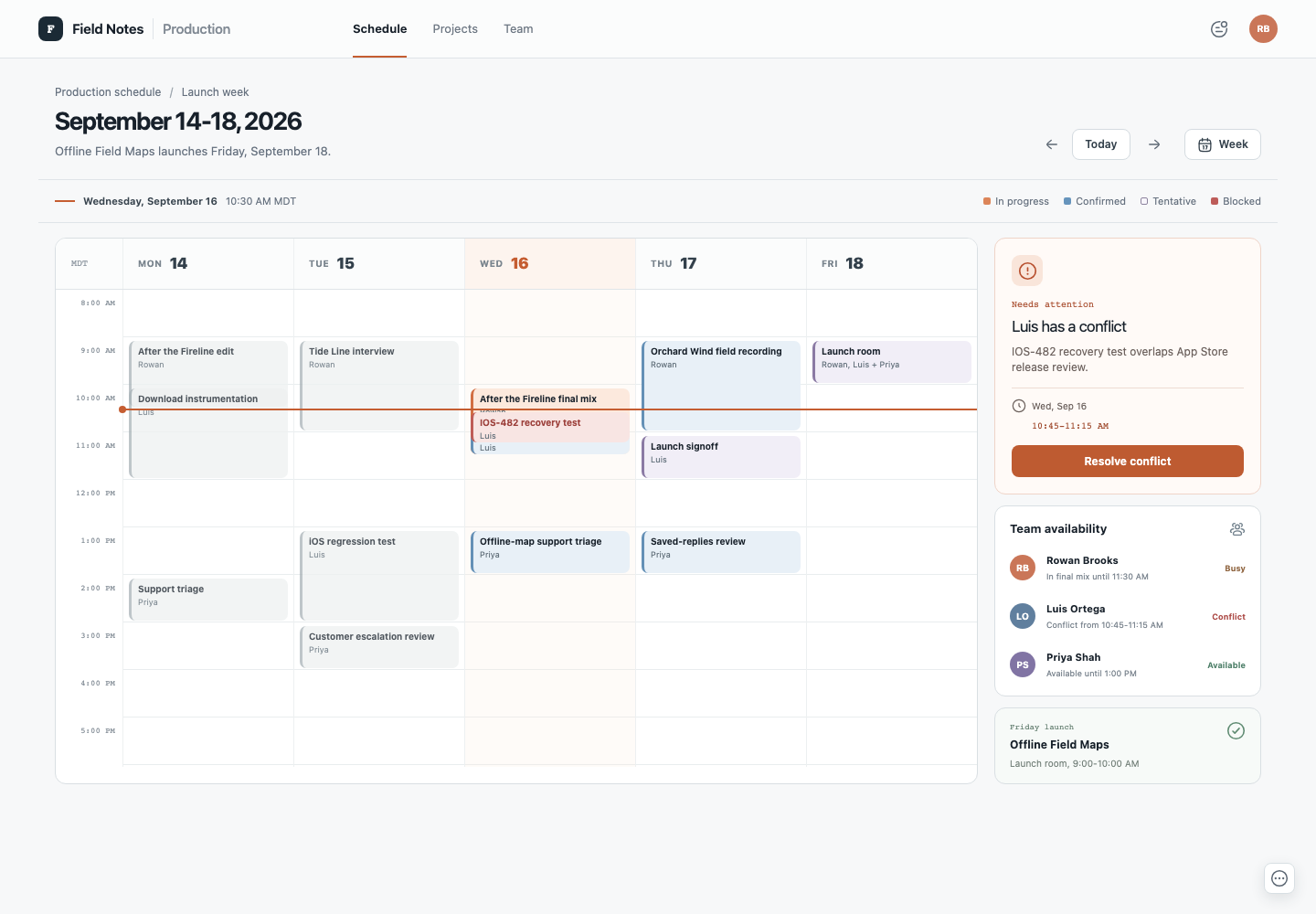Open the status emoji icon in header
The width and height of the screenshot is (1316, 914).
click(1219, 29)
